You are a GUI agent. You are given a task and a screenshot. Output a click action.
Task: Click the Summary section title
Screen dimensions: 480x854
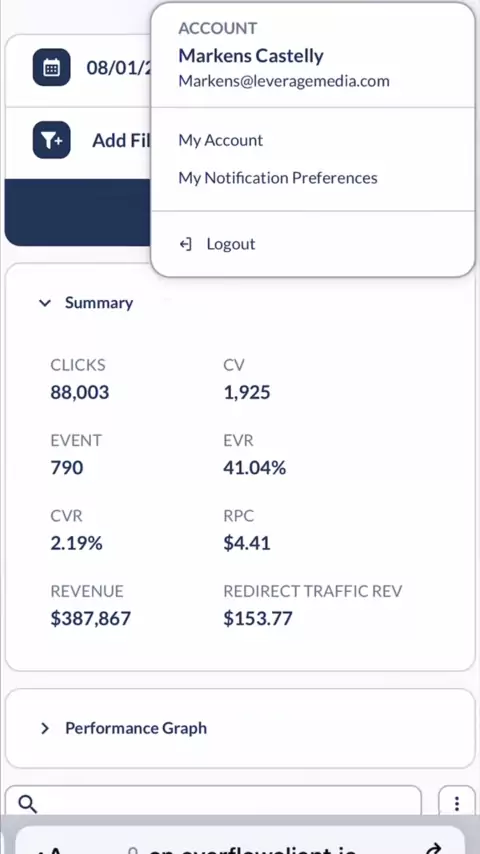point(99,303)
